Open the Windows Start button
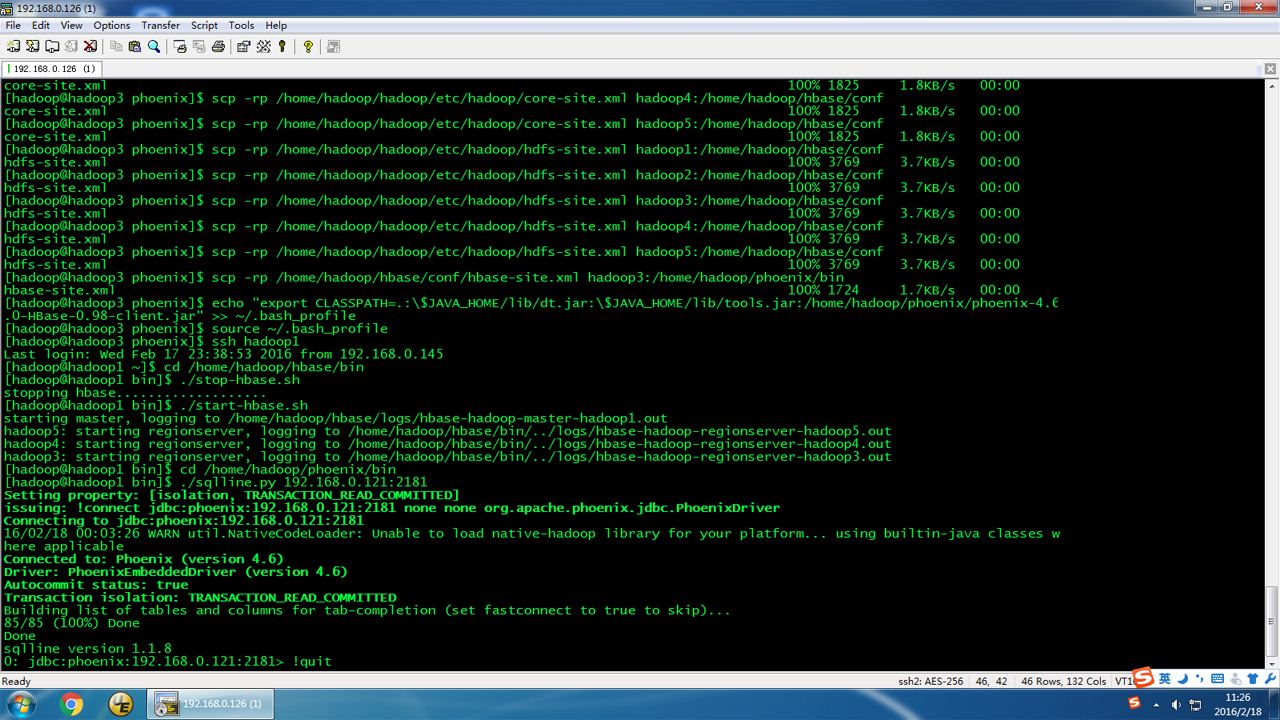Image resolution: width=1280 pixels, height=720 pixels. (x=21, y=704)
